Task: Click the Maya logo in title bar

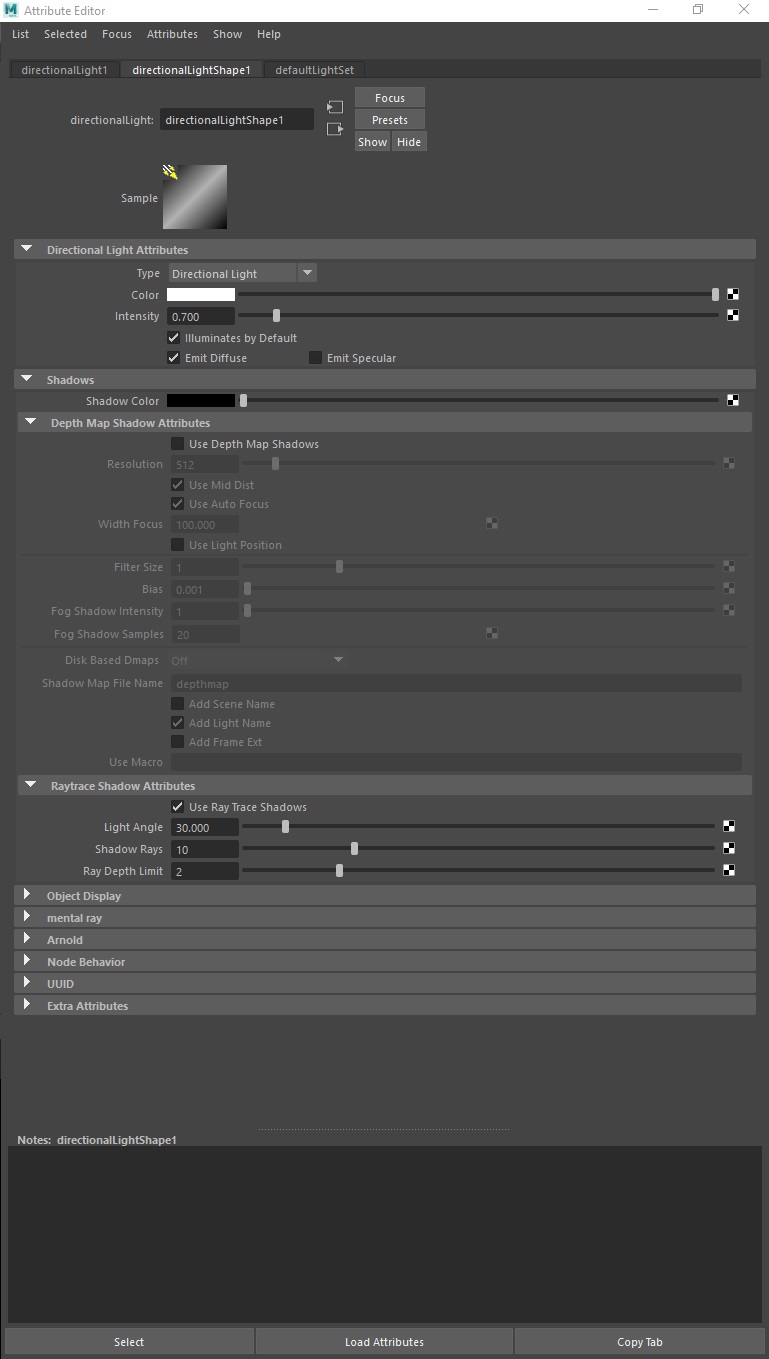Action: (x=12, y=9)
